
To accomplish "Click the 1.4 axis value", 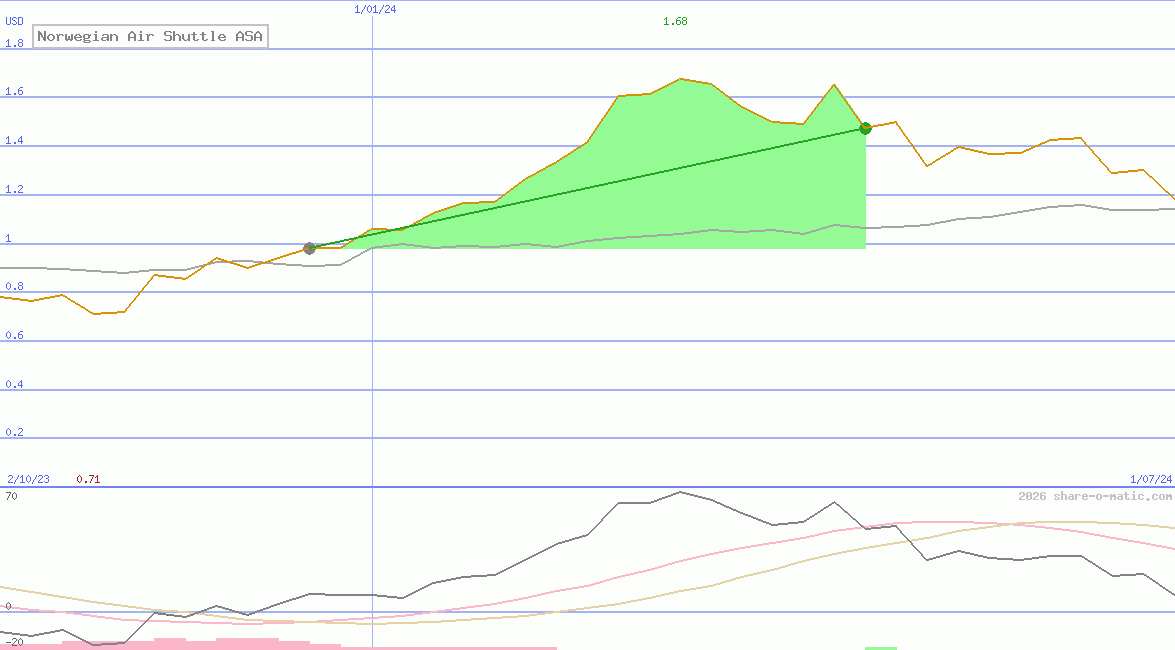I will (x=14, y=140).
